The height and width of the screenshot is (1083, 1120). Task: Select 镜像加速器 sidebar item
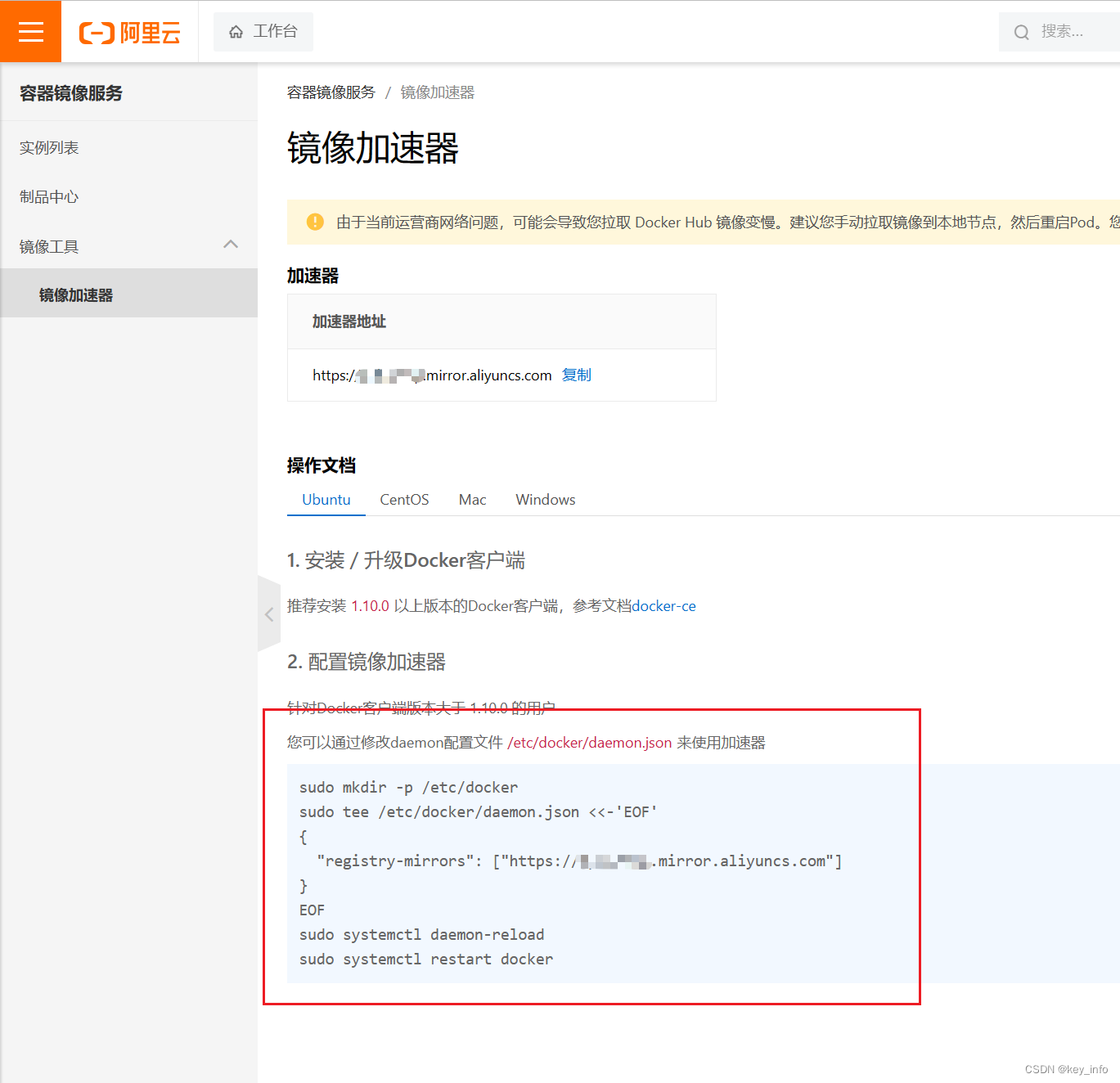click(x=129, y=294)
